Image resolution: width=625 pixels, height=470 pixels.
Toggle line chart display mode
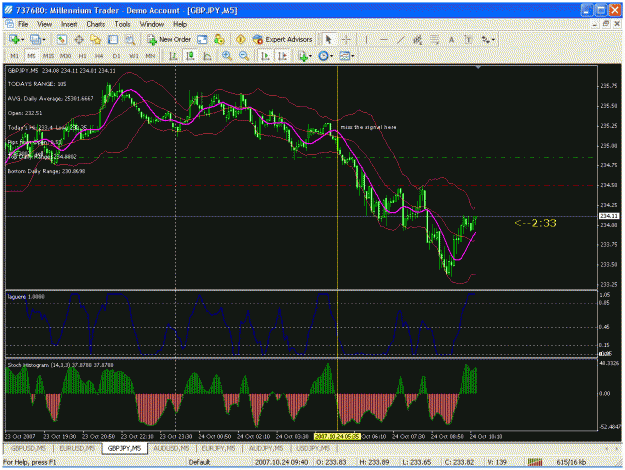[207, 56]
